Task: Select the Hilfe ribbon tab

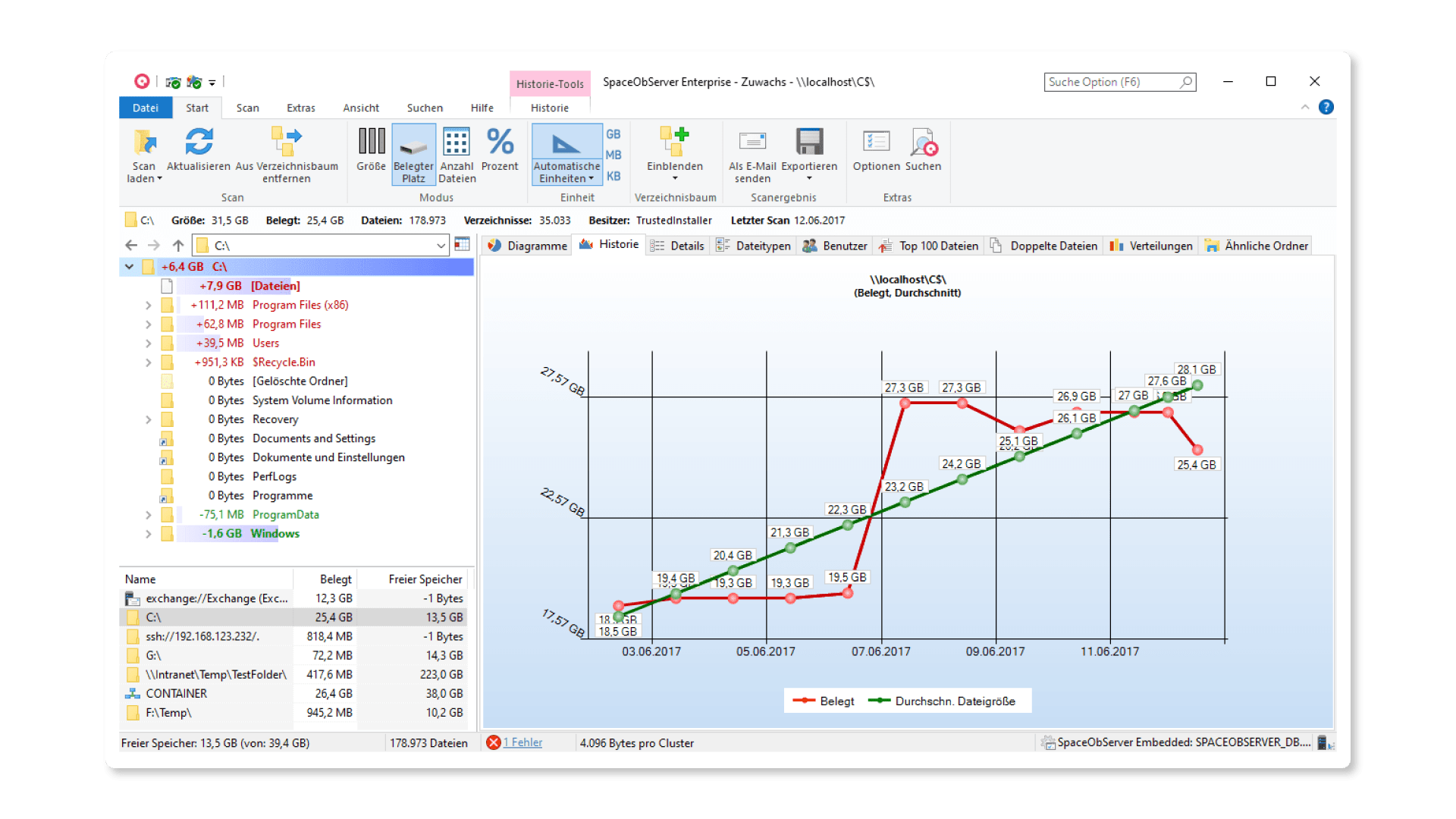Action: [x=482, y=108]
